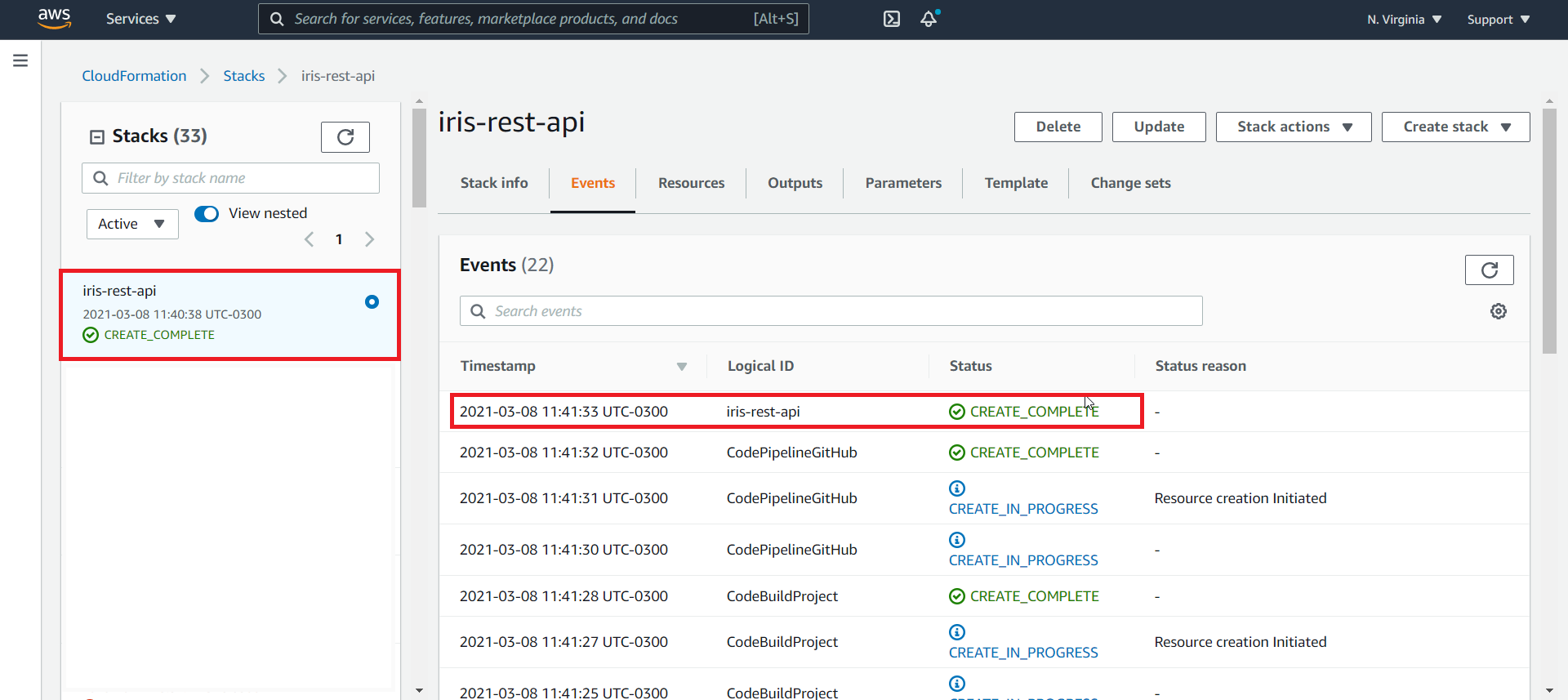Go to CloudFormation breadcrumb link
The image size is (1568, 700).
tap(134, 76)
